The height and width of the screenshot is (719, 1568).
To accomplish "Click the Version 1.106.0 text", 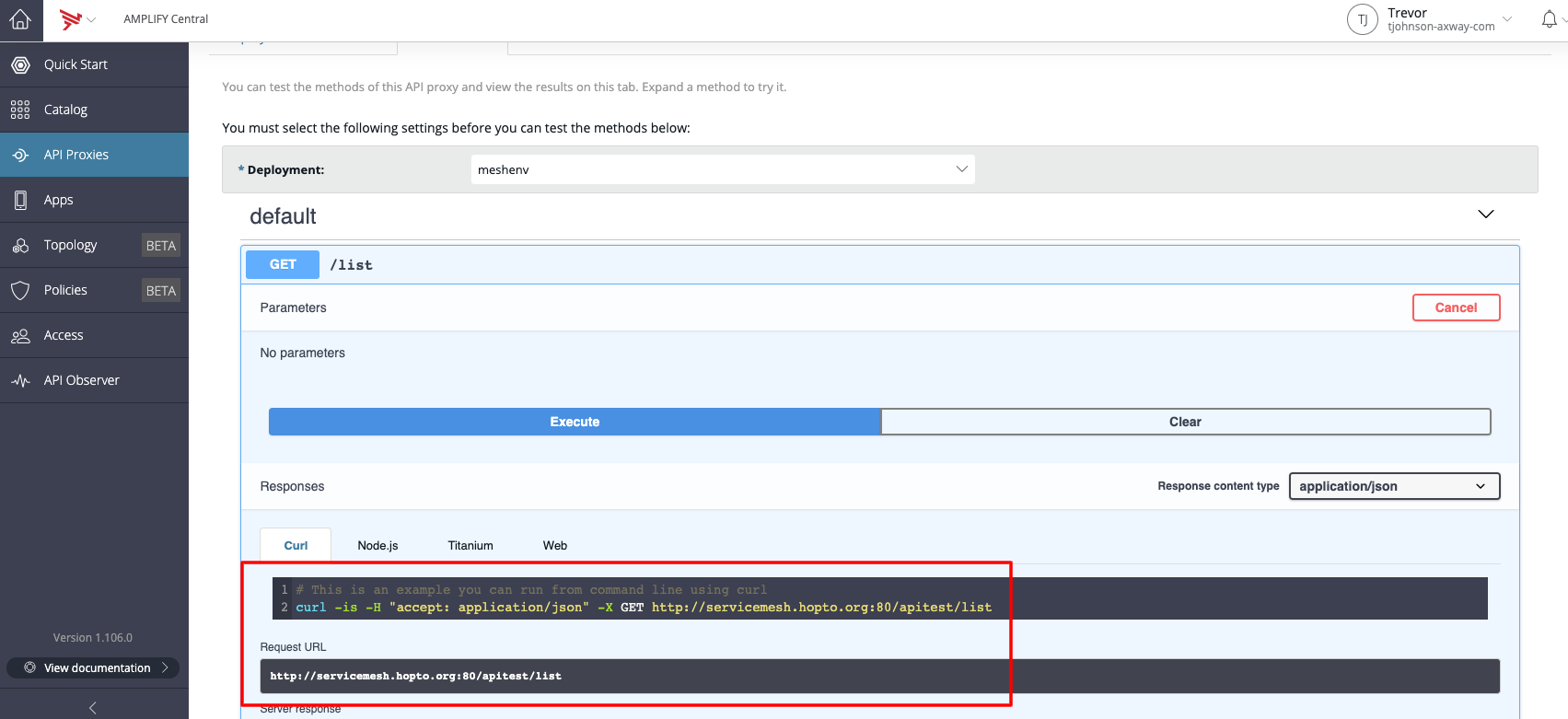I will [x=92, y=637].
